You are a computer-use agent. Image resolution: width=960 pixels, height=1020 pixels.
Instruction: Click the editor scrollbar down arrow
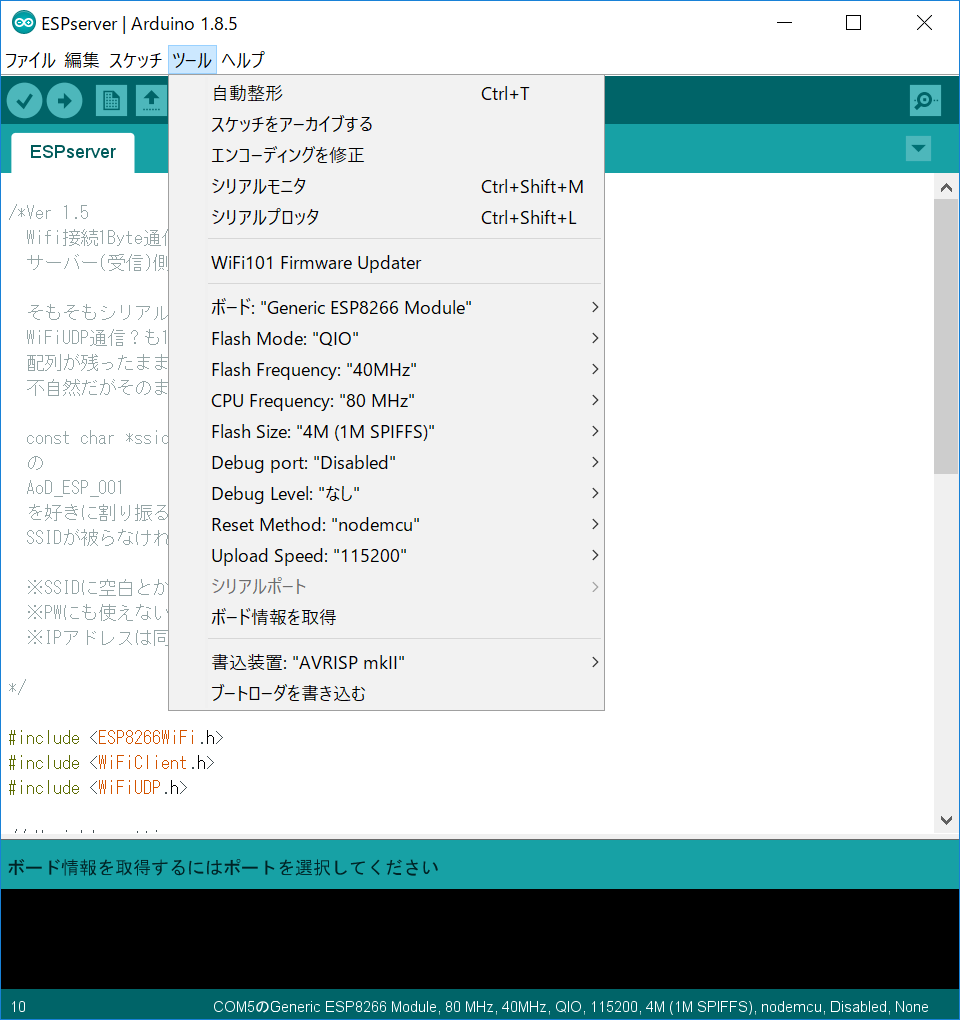coord(946,820)
